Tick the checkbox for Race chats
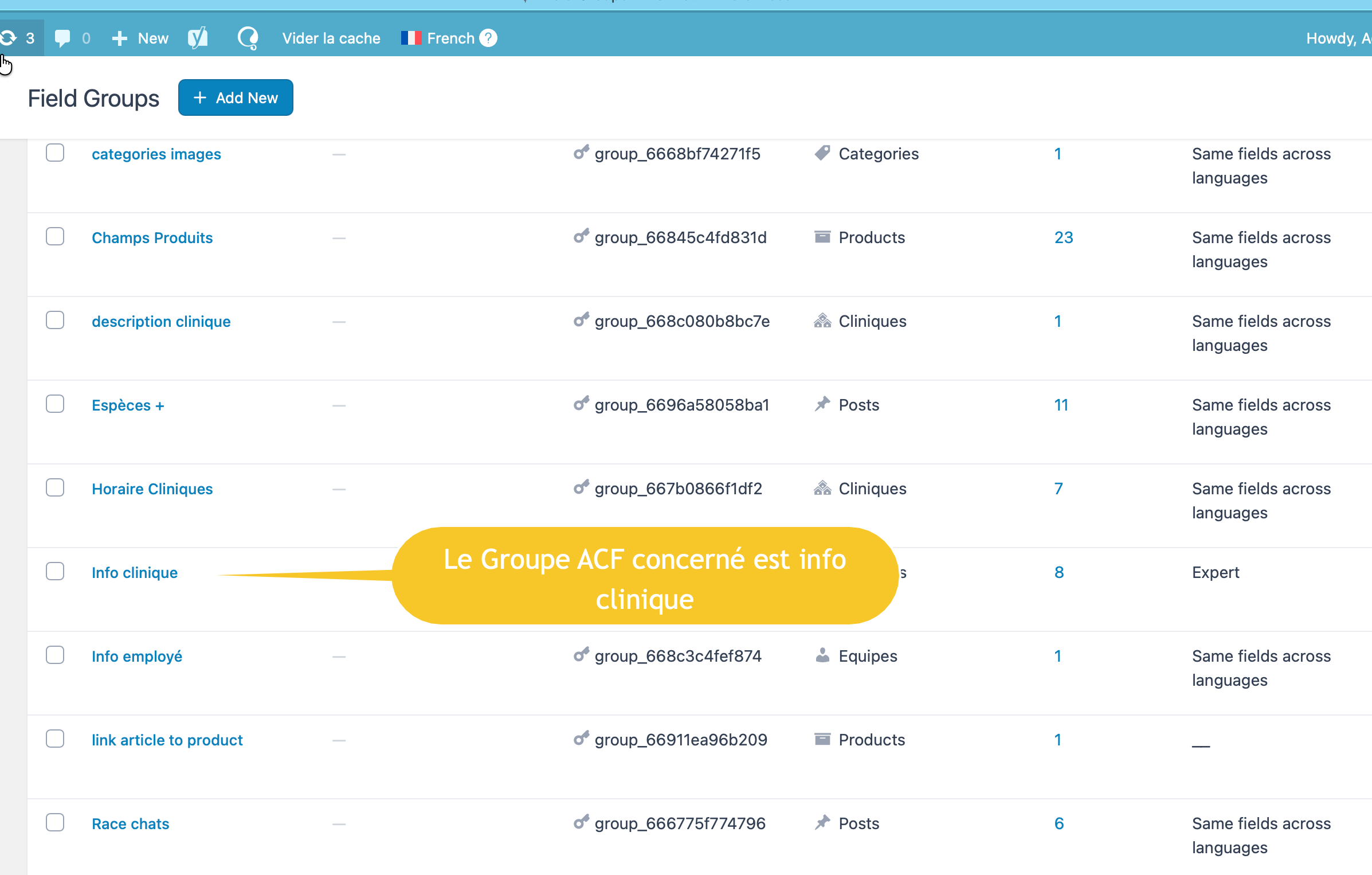This screenshot has width=1372, height=875. tap(55, 823)
